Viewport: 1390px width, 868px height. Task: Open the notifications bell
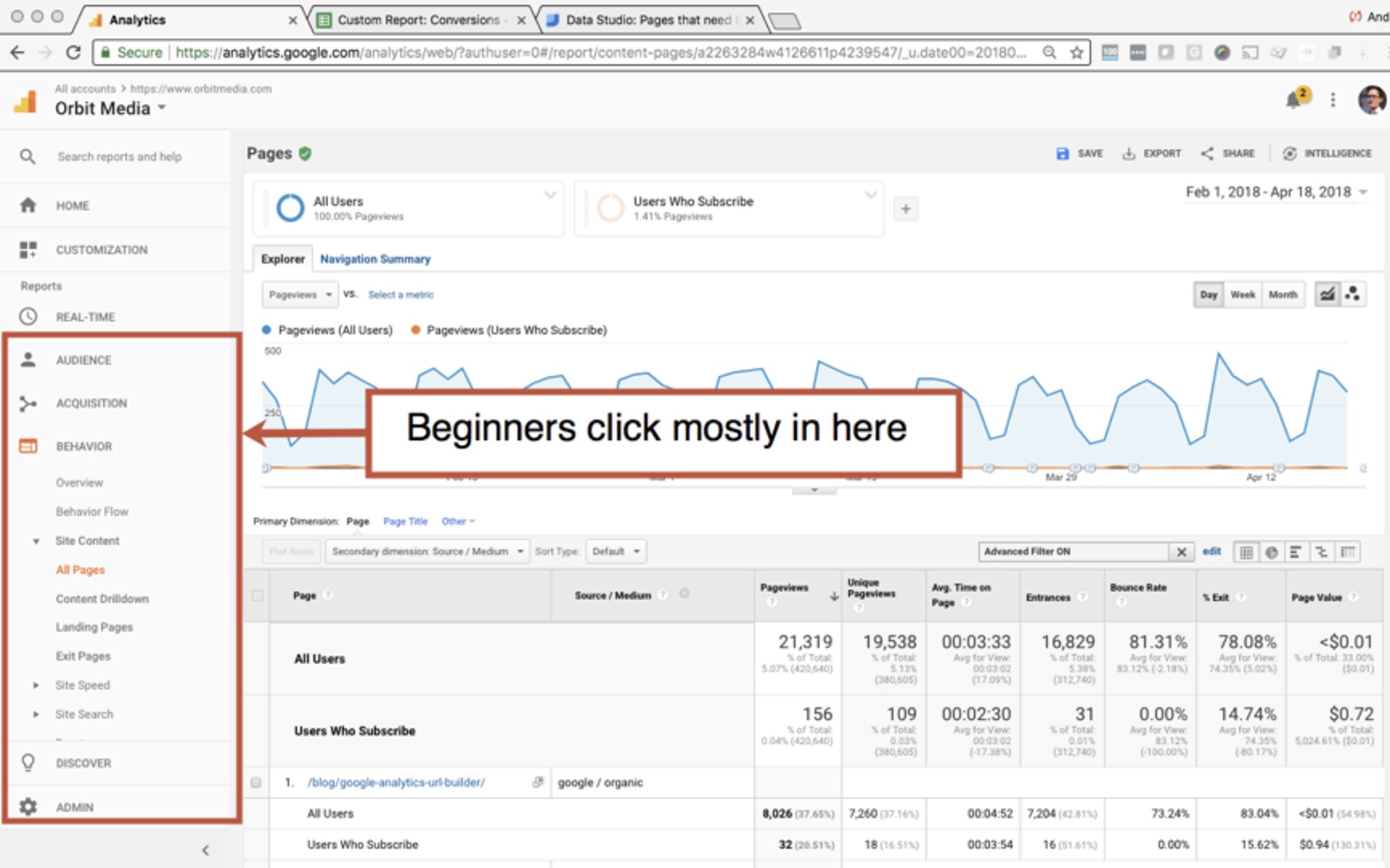[x=1293, y=100]
